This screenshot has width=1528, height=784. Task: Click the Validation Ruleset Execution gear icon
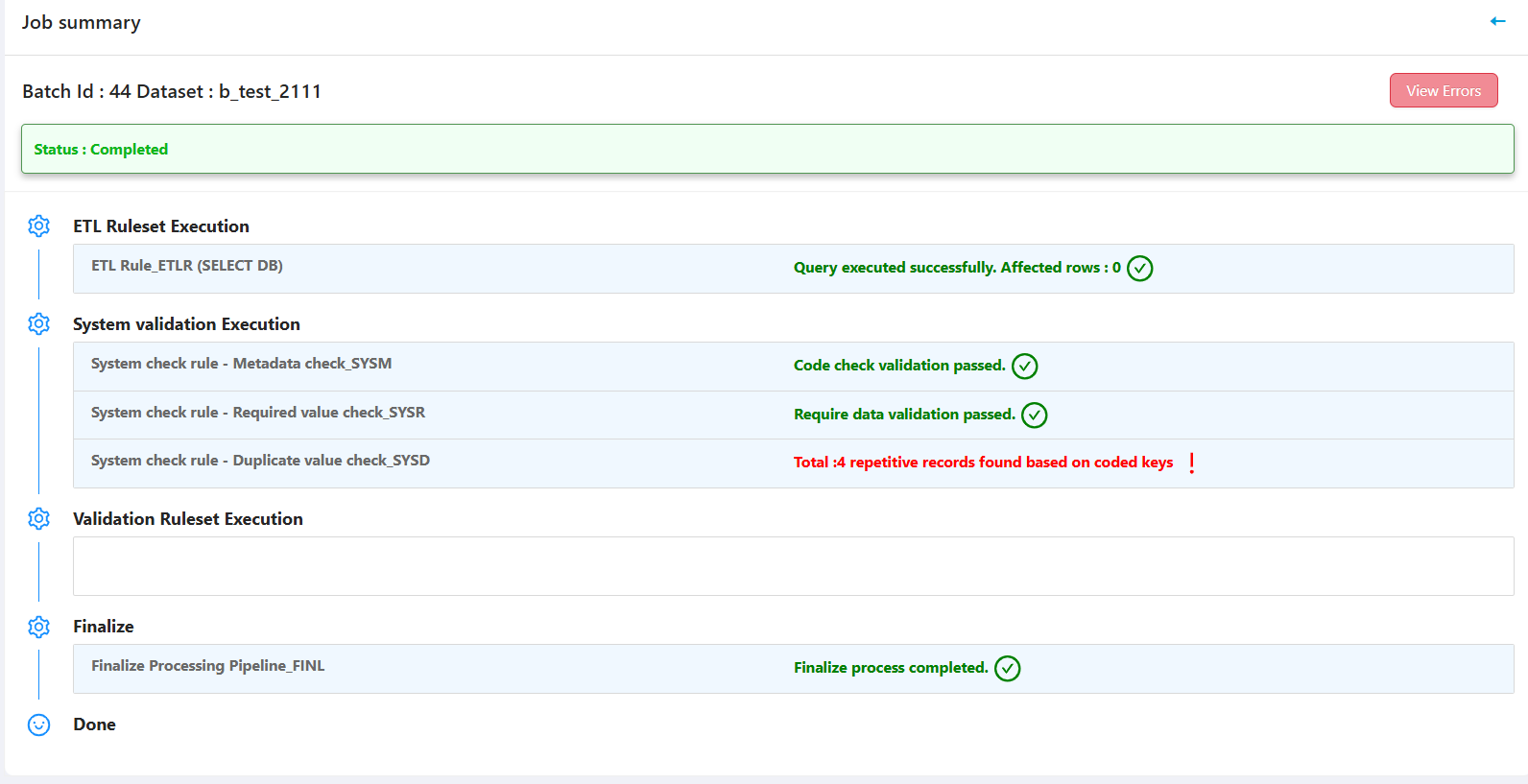tap(38, 519)
